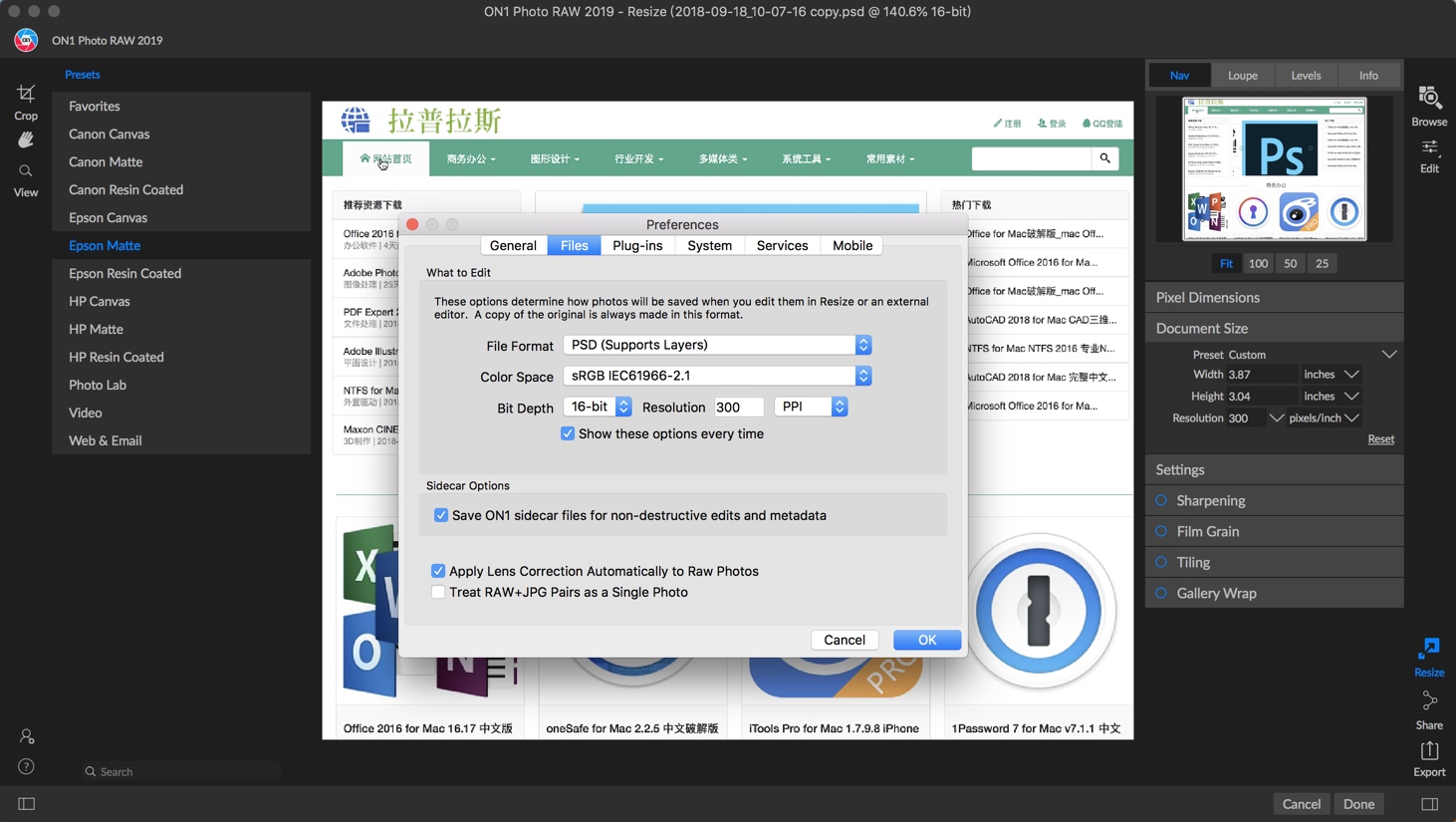
Task: Enable the Gallery Wrap setting toggle
Action: tap(1161, 593)
